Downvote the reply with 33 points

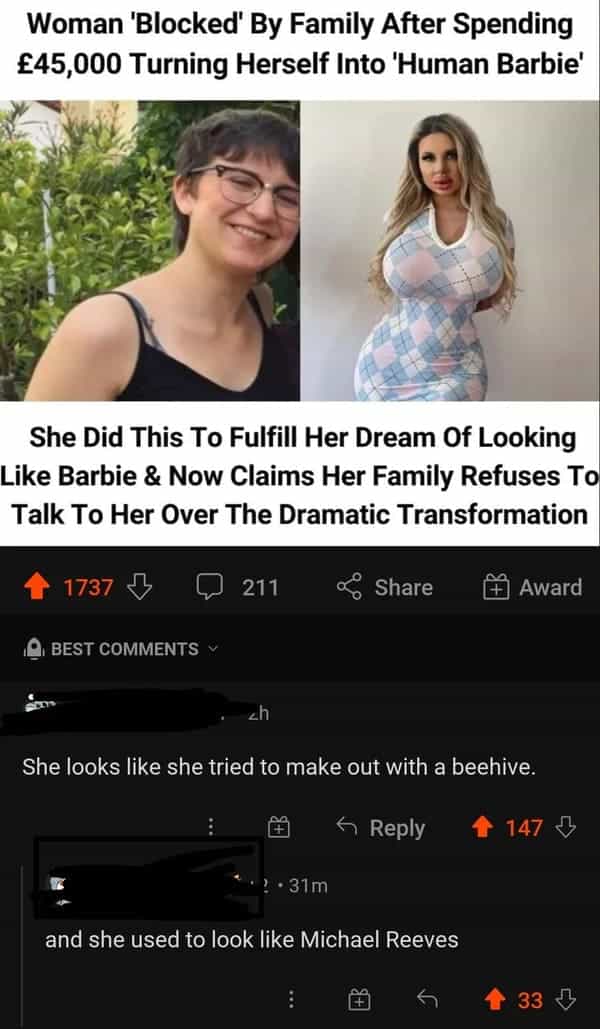coord(566,999)
